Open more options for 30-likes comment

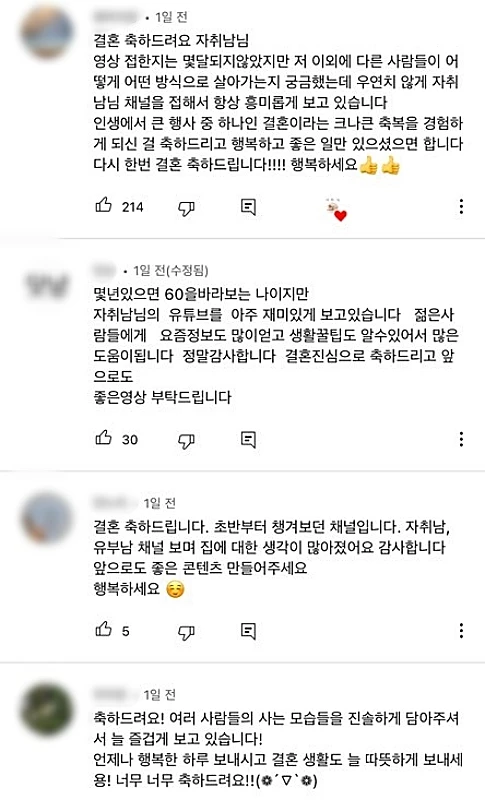pyautogui.click(x=461, y=439)
